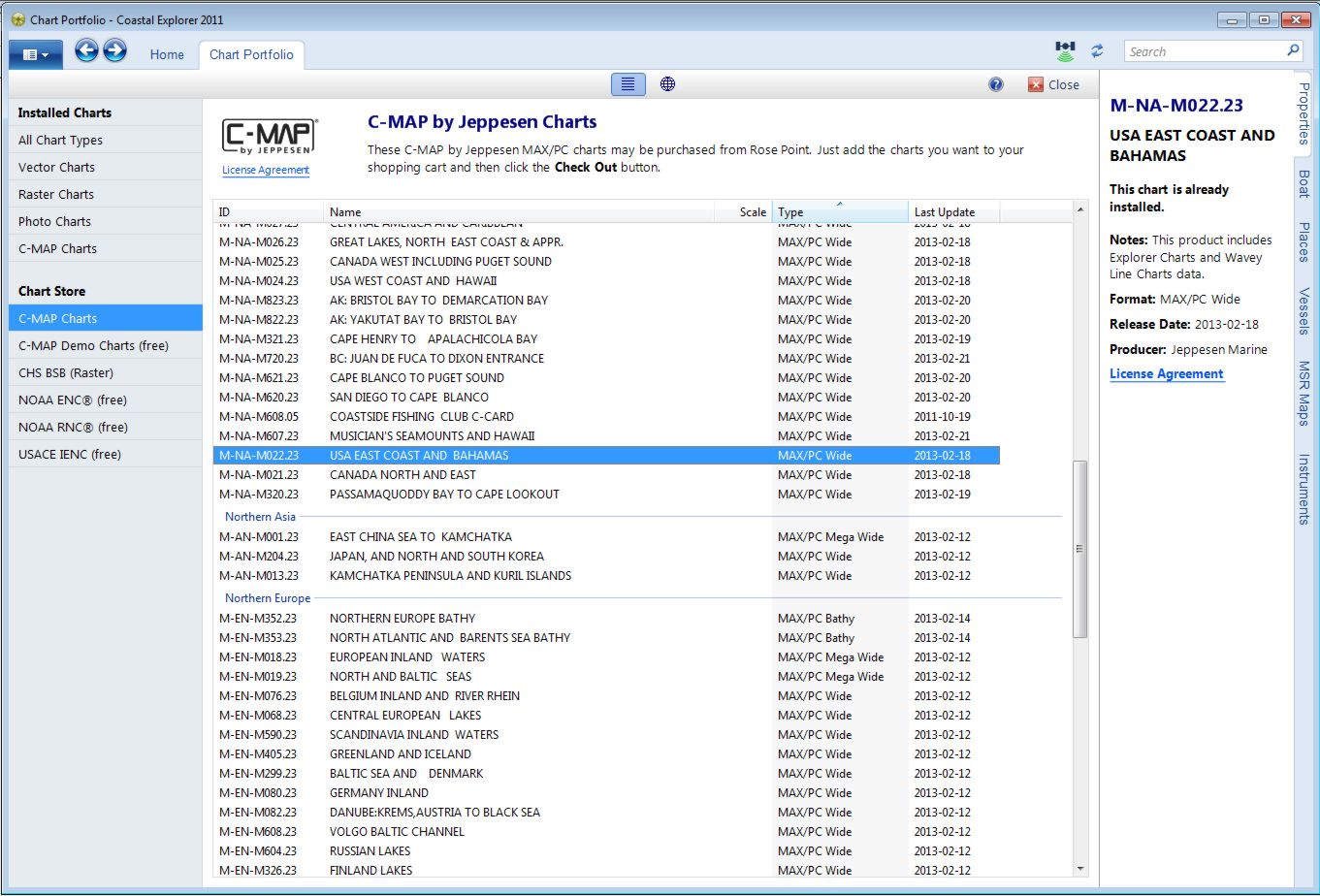Screen dimensions: 1320x896
Task: Select DANUBE:KREMS,AUSTRIA TO BLACK SEA row
Action: pos(606,812)
